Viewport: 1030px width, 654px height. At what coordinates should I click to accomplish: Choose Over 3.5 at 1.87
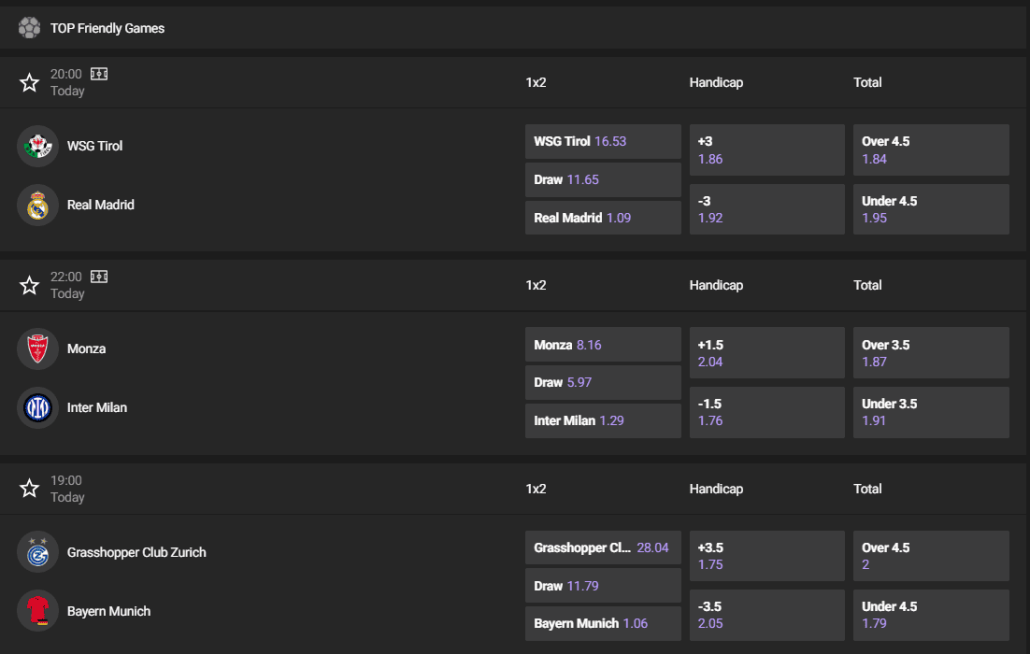931,353
